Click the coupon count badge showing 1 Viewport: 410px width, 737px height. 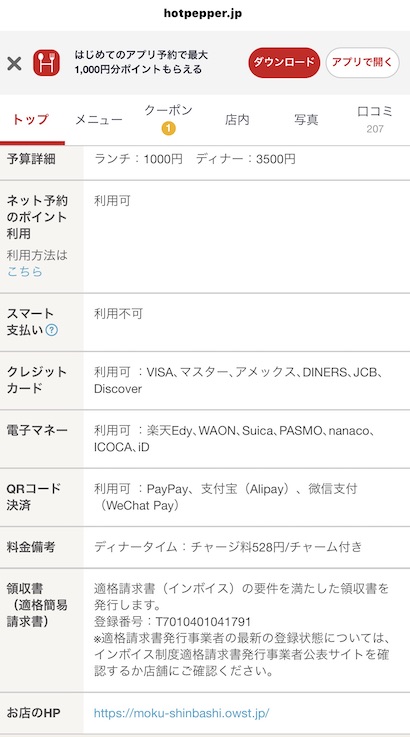pos(168,128)
